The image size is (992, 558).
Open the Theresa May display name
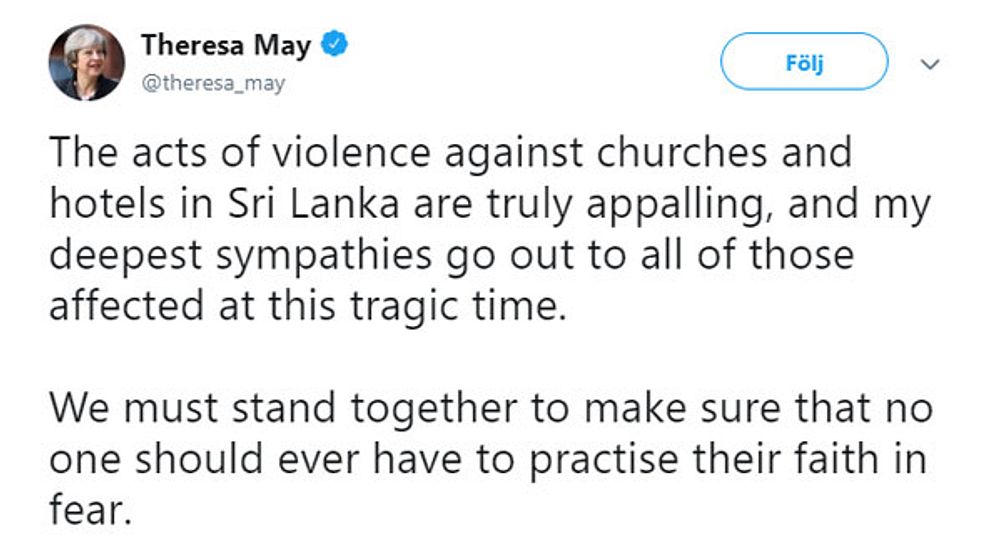[x=226, y=45]
